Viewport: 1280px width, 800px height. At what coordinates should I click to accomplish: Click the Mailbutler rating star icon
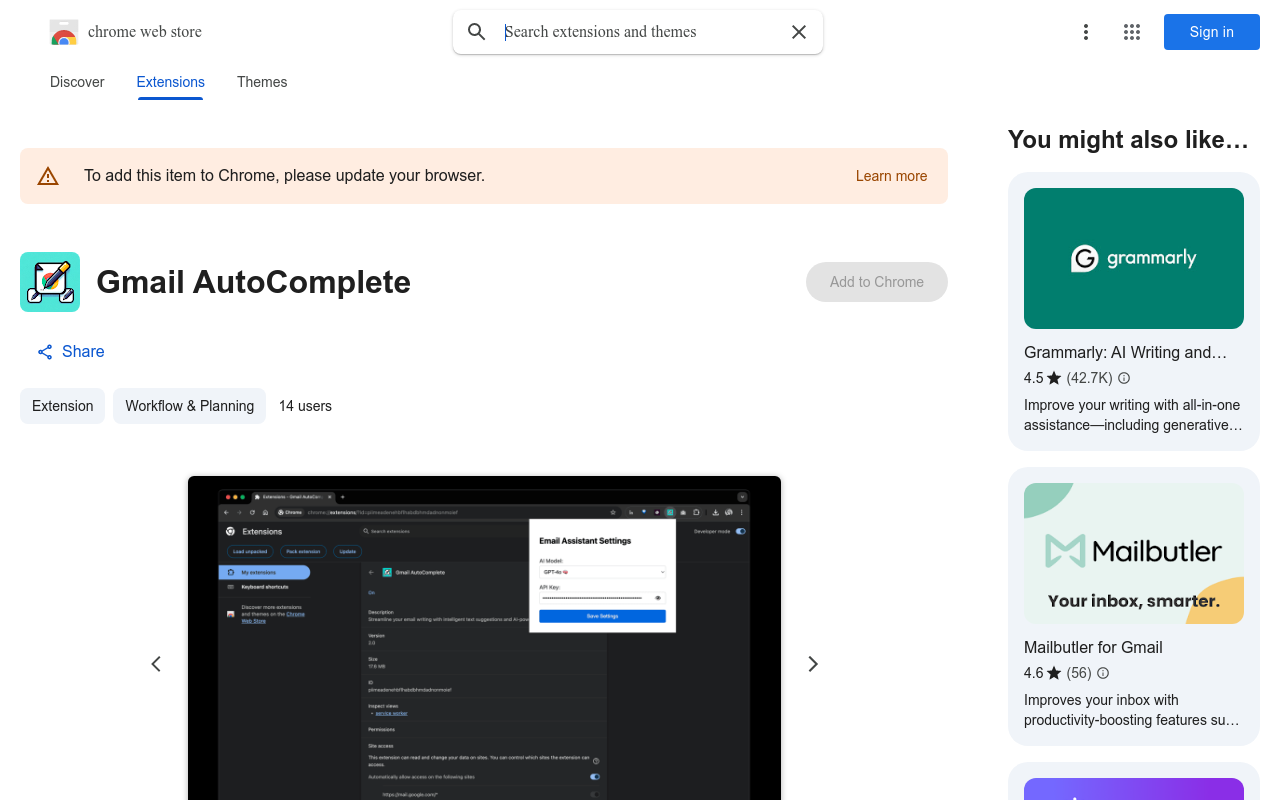(x=1054, y=673)
